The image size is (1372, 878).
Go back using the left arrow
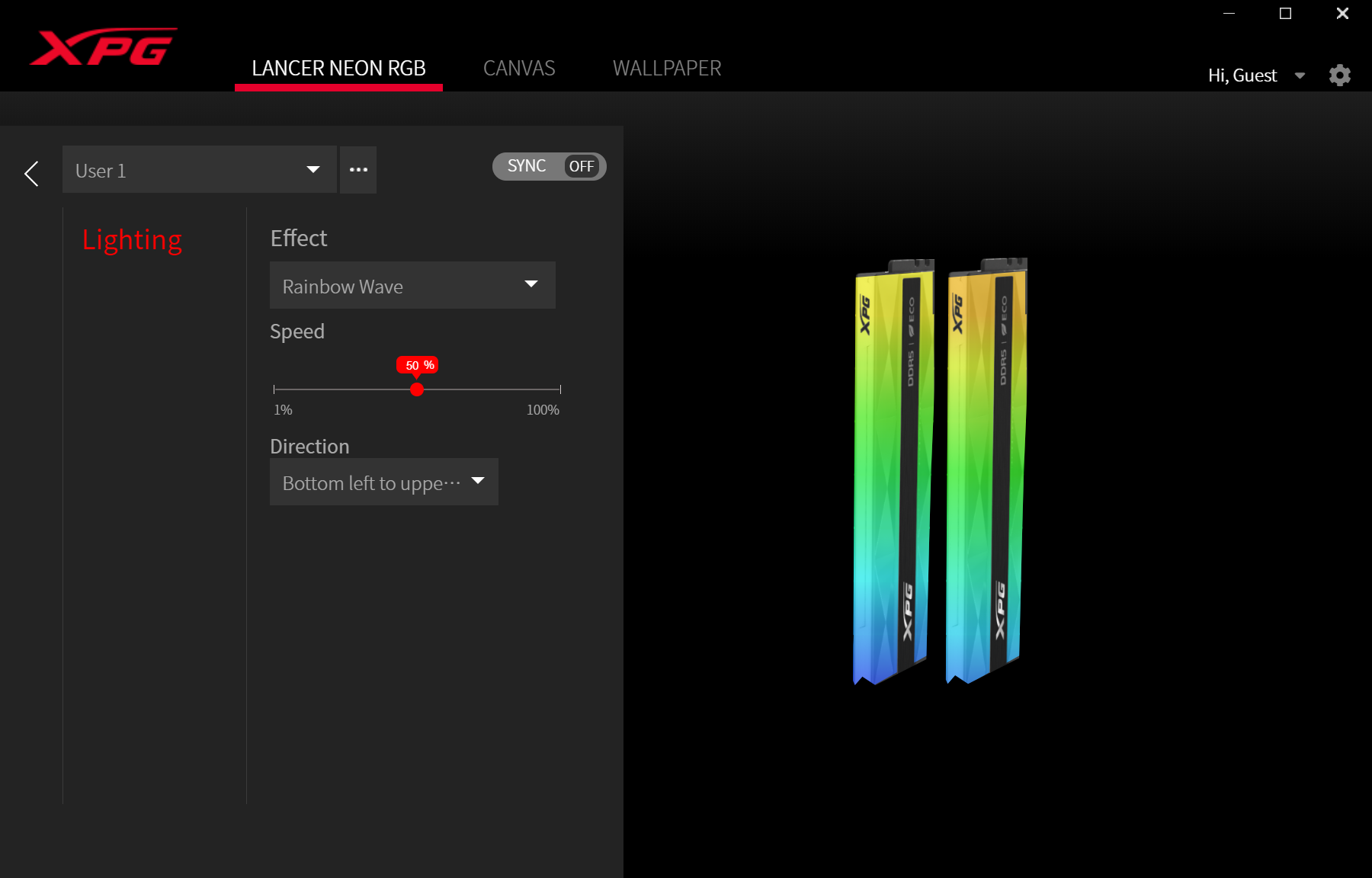click(31, 173)
